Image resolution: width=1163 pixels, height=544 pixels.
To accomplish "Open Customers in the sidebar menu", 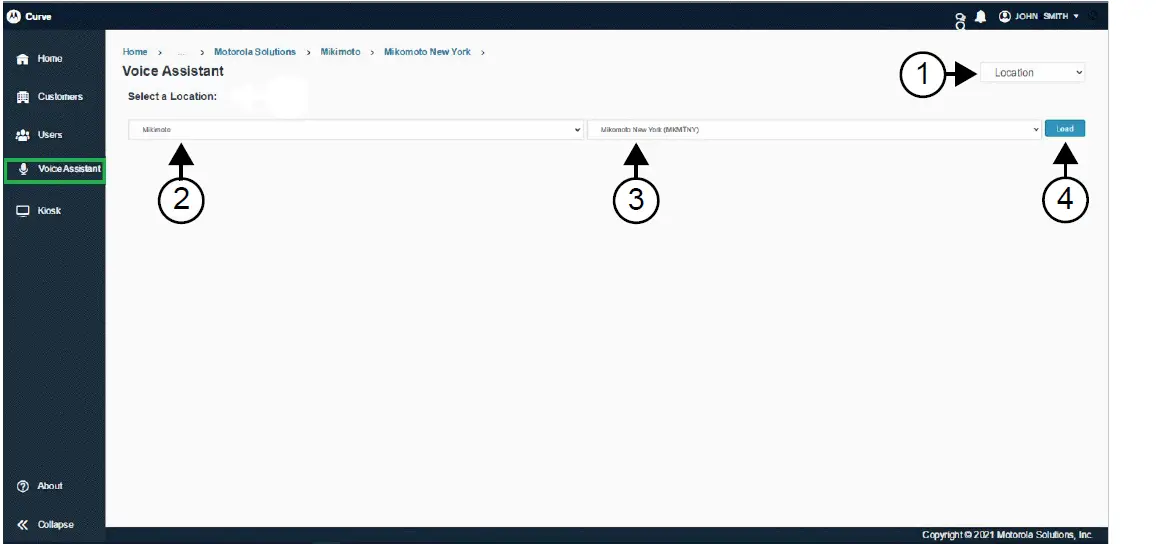I will (x=60, y=97).
